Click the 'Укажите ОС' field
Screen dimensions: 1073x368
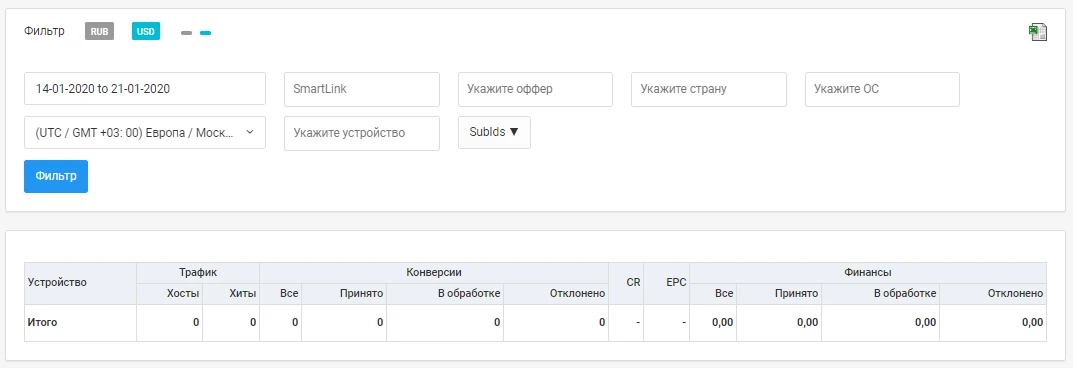coord(882,89)
